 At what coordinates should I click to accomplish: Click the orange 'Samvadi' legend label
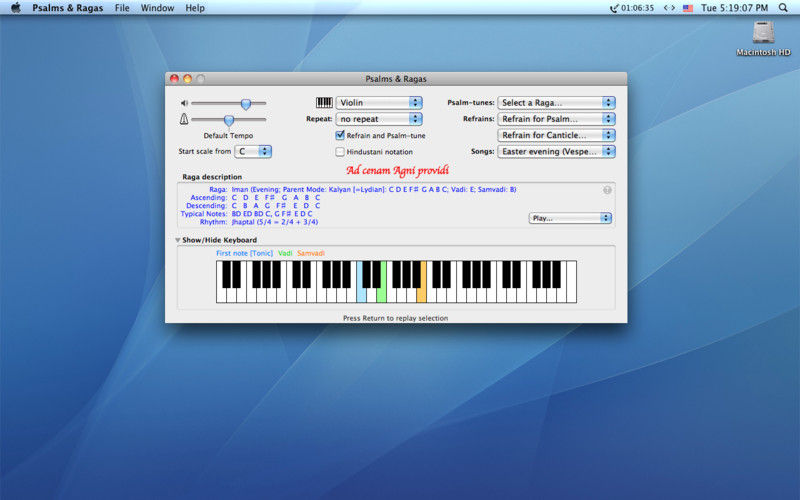[311, 253]
